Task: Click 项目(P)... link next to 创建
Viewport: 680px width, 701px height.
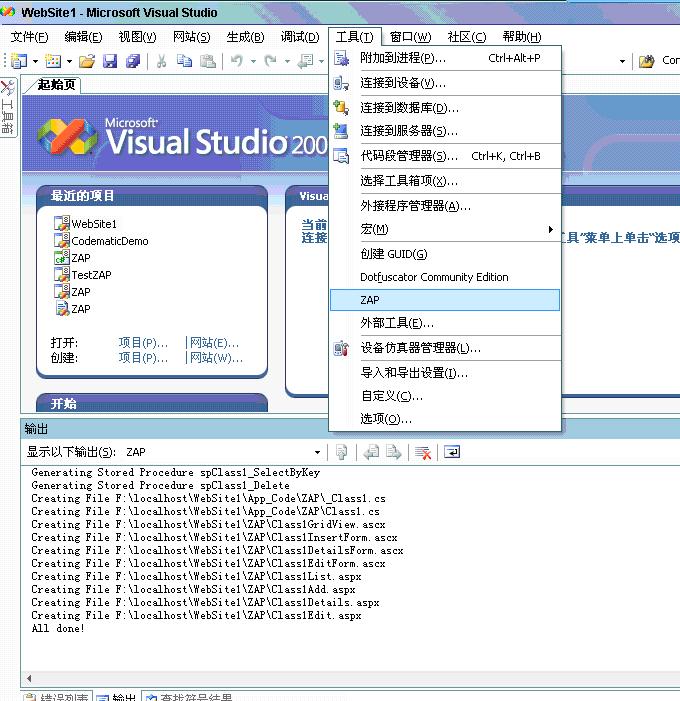Action: 143,358
